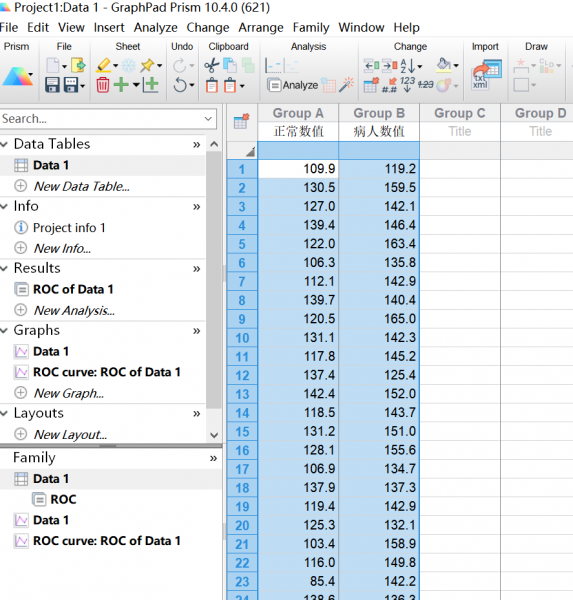Click the insert column left arrow icon
The image size is (573, 600).
(x=371, y=65)
